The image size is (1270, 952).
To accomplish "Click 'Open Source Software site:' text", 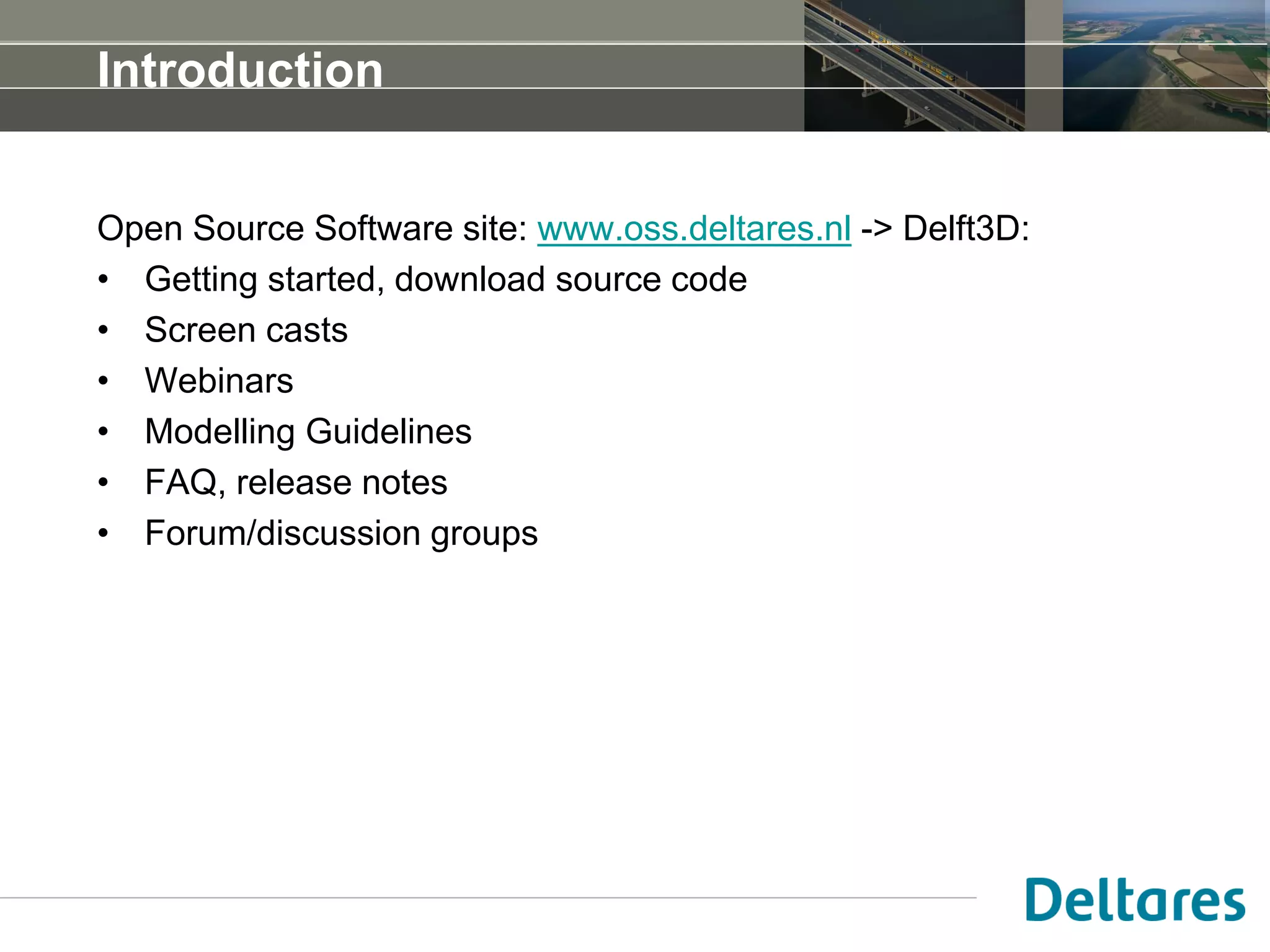I will [x=313, y=229].
